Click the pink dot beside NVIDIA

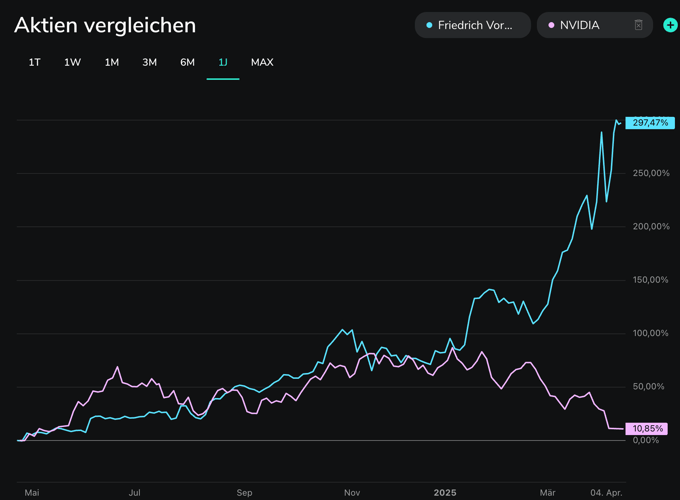tap(551, 25)
